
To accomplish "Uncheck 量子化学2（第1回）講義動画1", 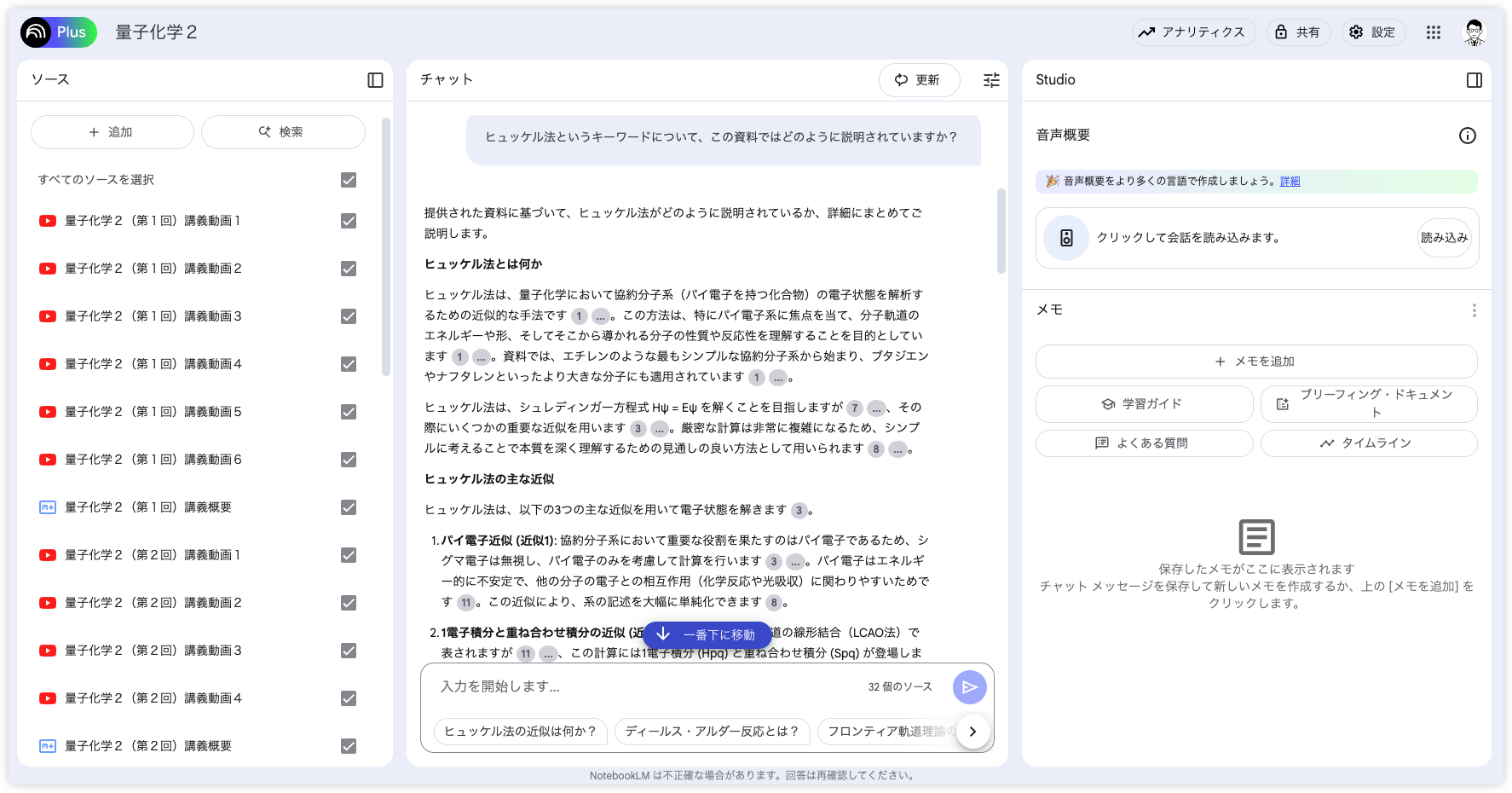I will coord(349,221).
